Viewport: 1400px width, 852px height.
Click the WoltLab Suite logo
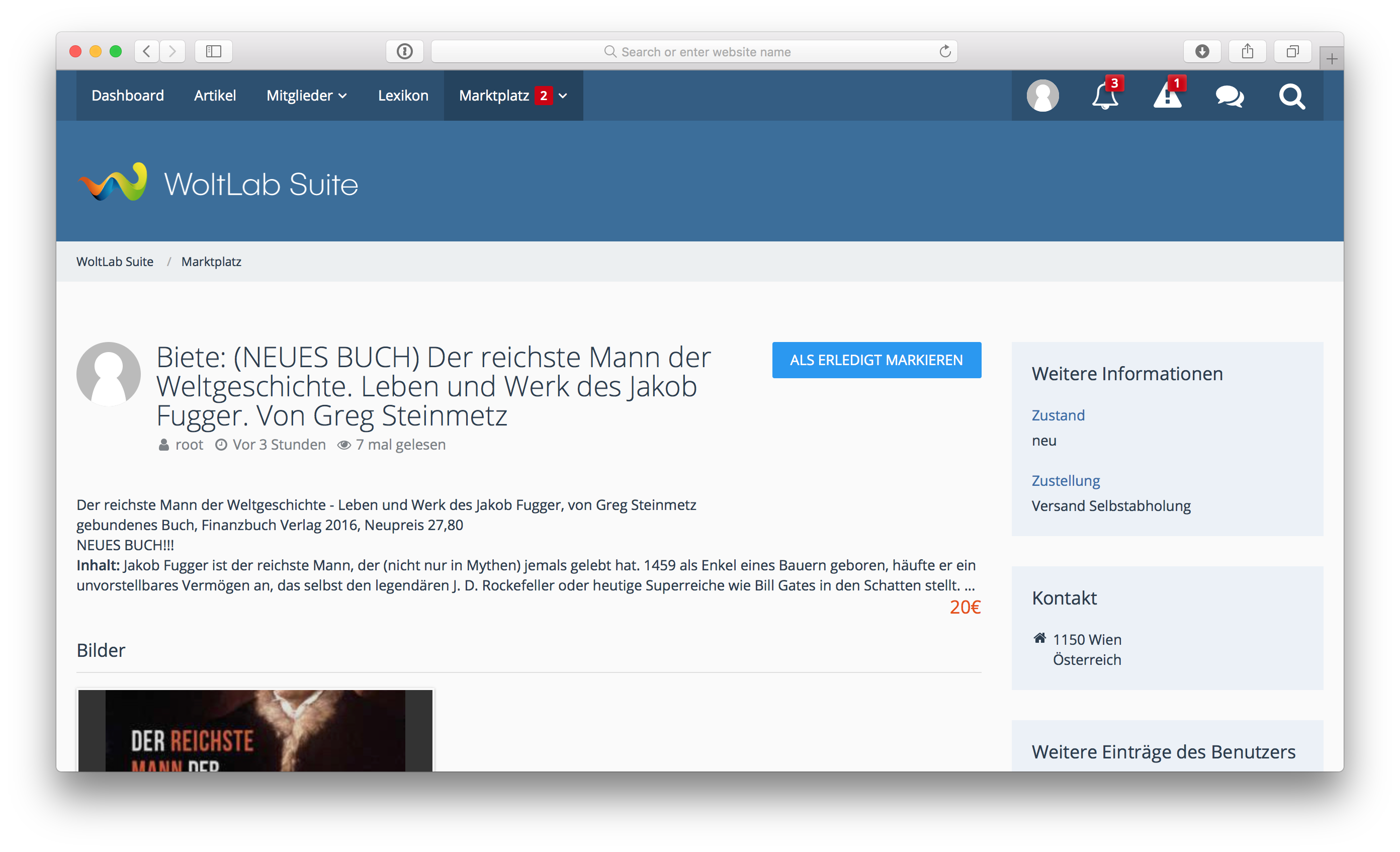point(218,183)
